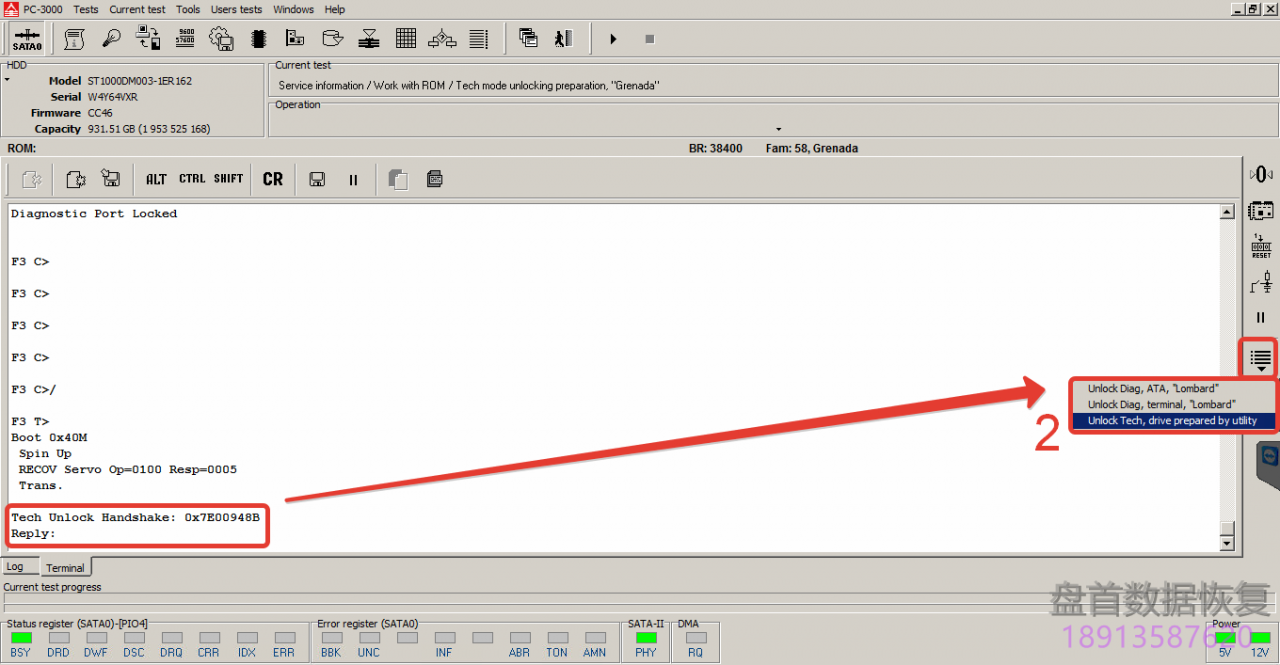Viewport: 1280px width, 665px height.
Task: Click the lightbulb magnifier icon in toolbar
Action: click(111, 39)
